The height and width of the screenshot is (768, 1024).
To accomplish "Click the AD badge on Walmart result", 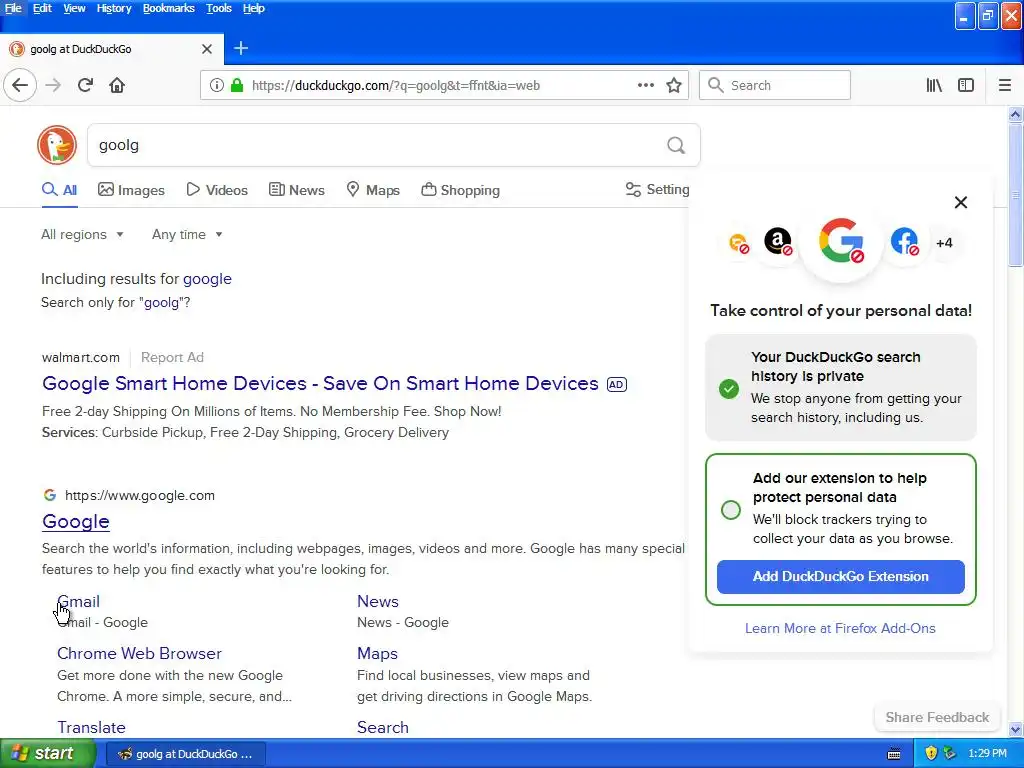I will coord(616,385).
